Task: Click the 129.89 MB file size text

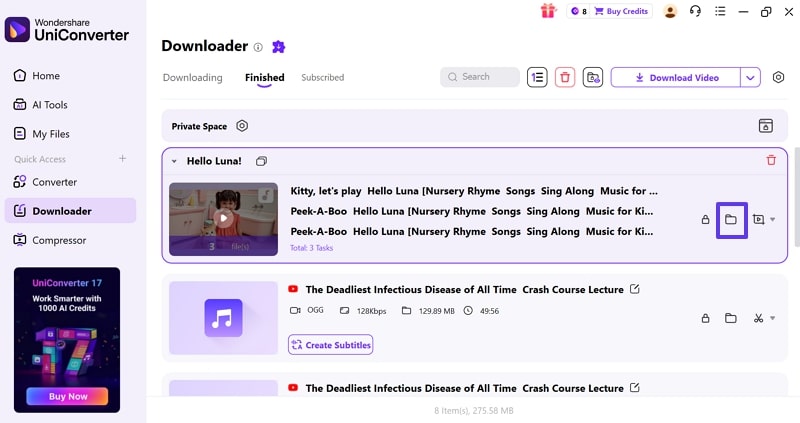Action: click(x=436, y=311)
